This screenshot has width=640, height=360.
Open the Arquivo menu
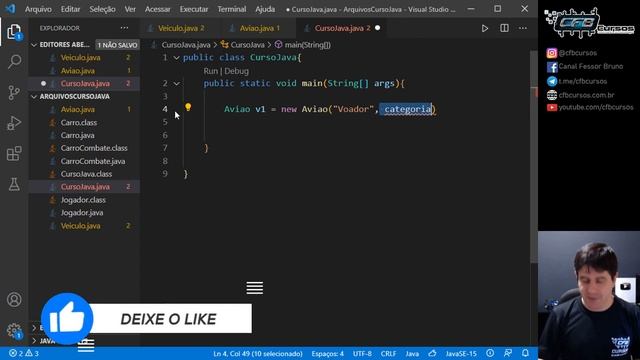tap(38, 9)
